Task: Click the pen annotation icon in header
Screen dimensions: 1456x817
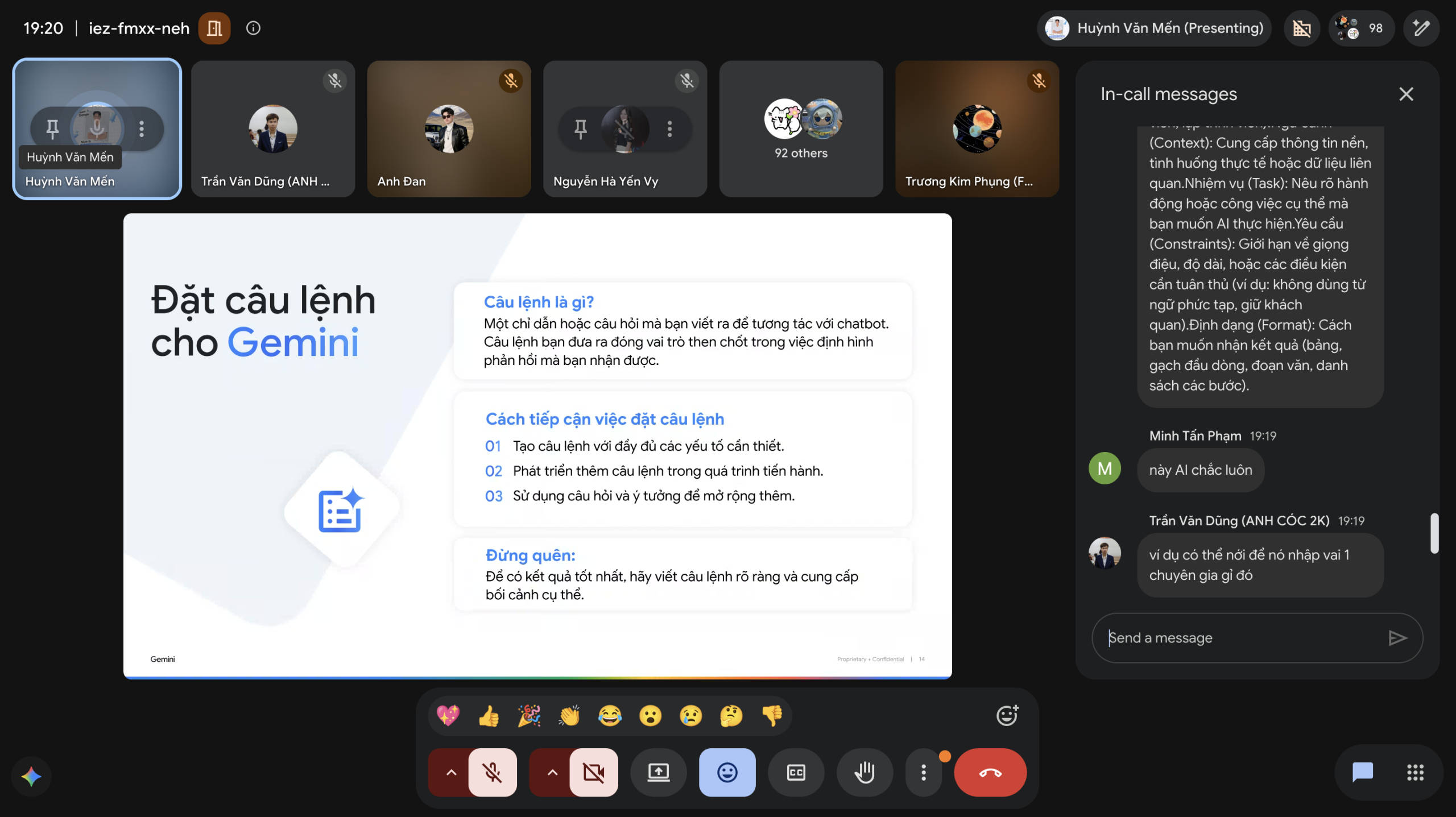Action: [x=1421, y=28]
